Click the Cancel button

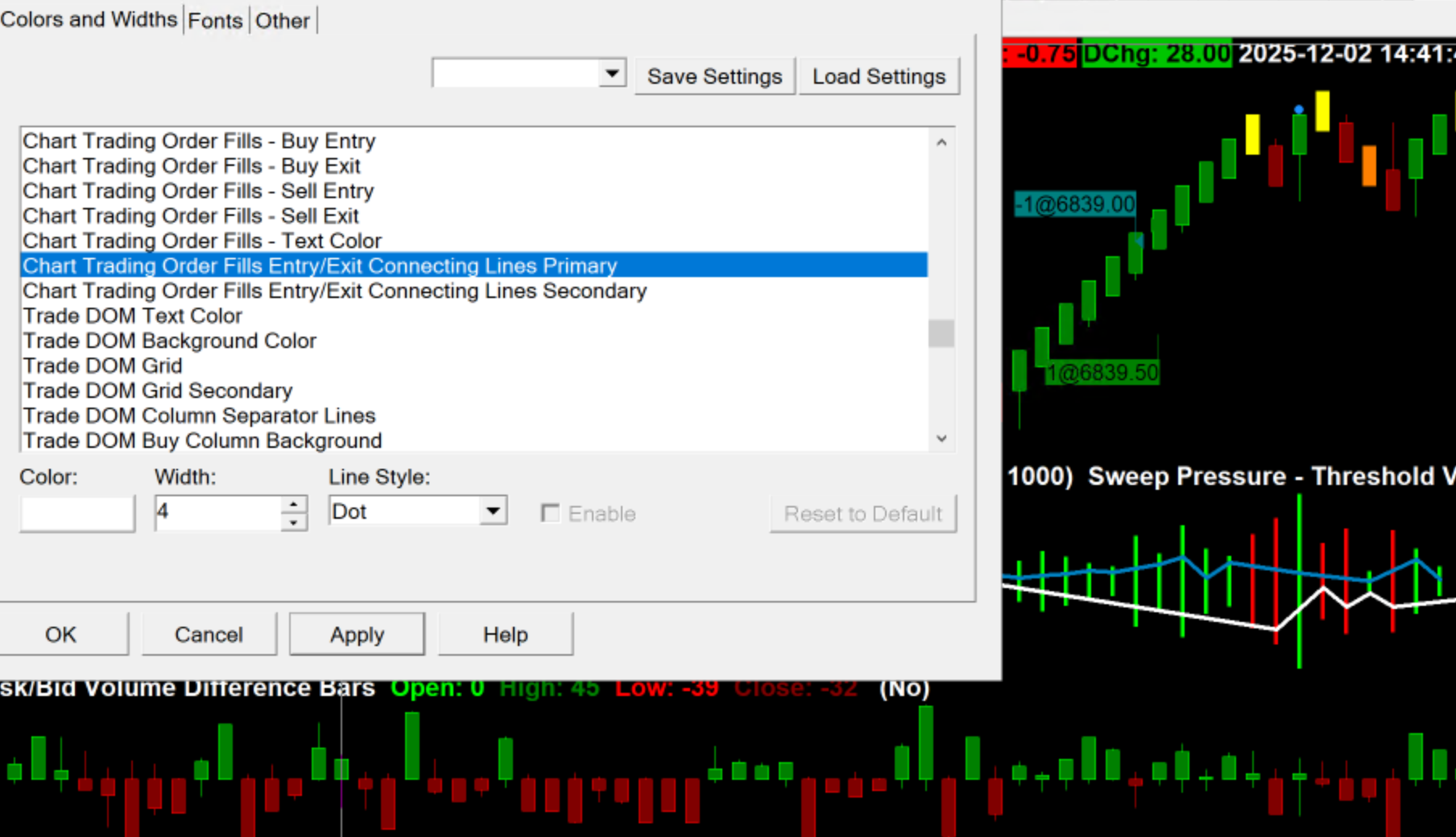(x=209, y=635)
